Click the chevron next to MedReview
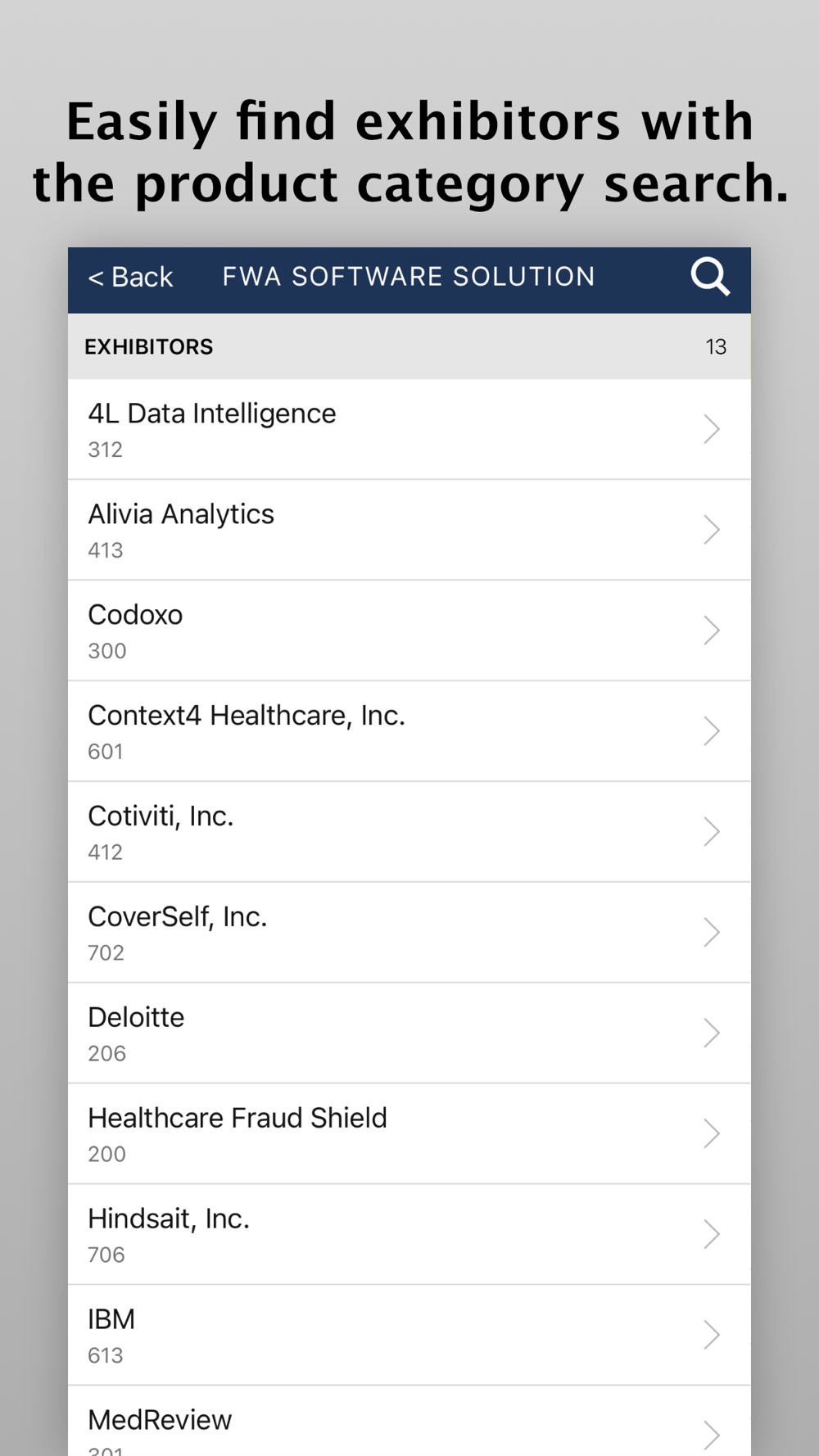 click(x=711, y=1435)
